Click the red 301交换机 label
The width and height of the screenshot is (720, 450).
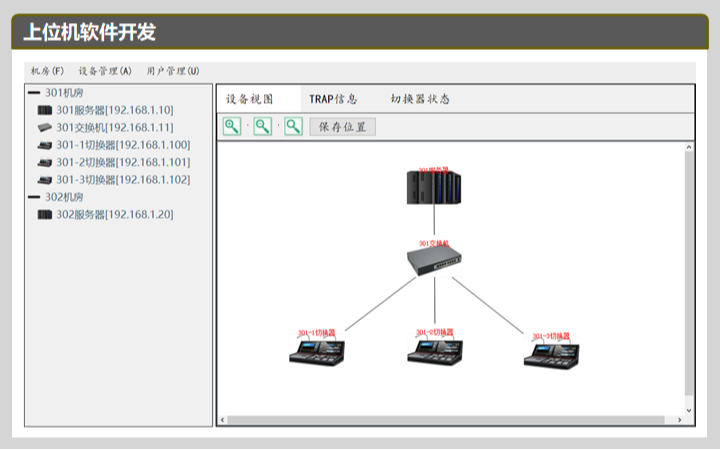tap(434, 243)
